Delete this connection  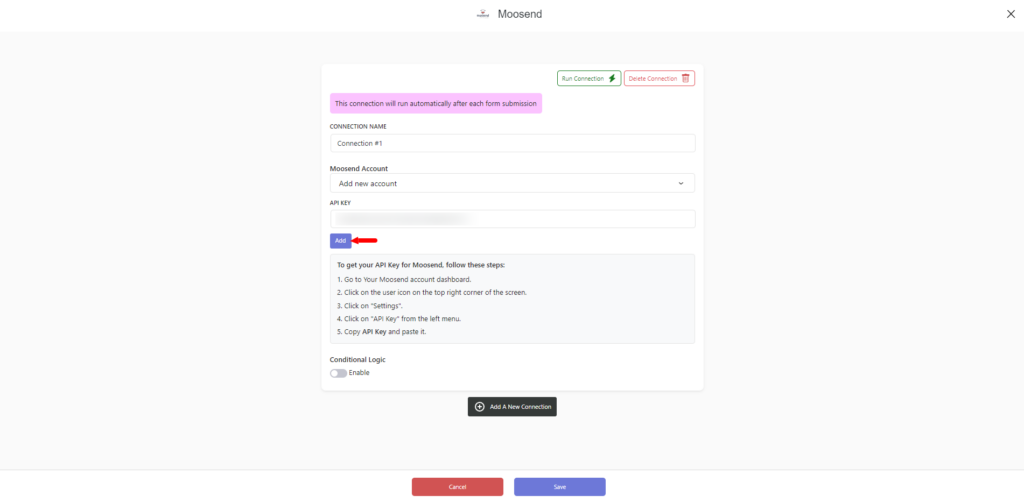[660, 78]
